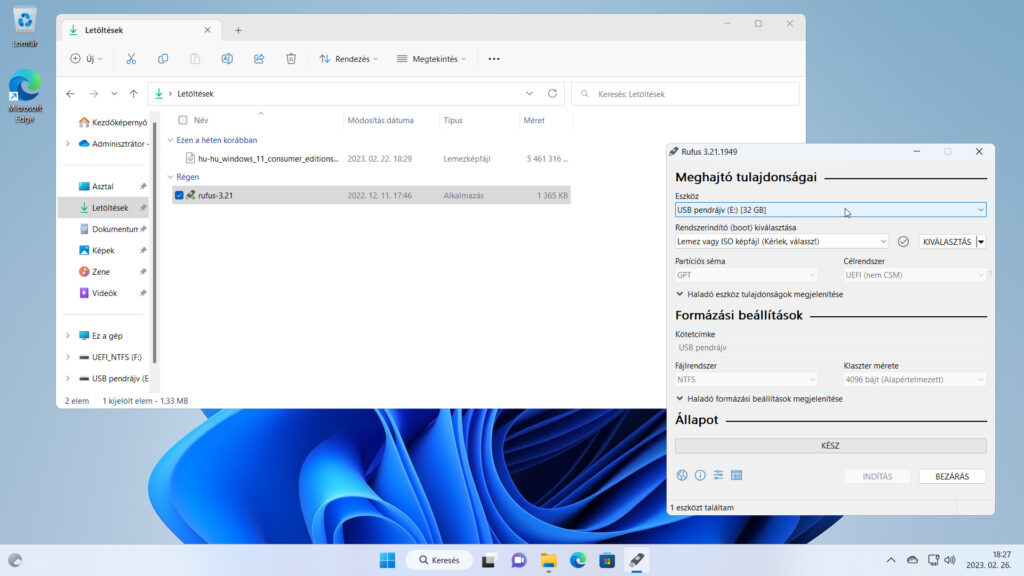Go up one folder level arrow

(134, 94)
